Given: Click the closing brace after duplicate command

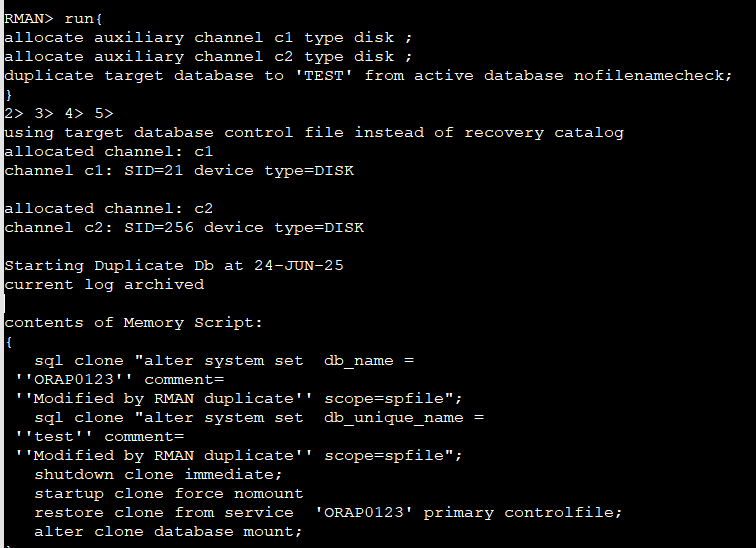Looking at the screenshot, I should [x=9, y=95].
